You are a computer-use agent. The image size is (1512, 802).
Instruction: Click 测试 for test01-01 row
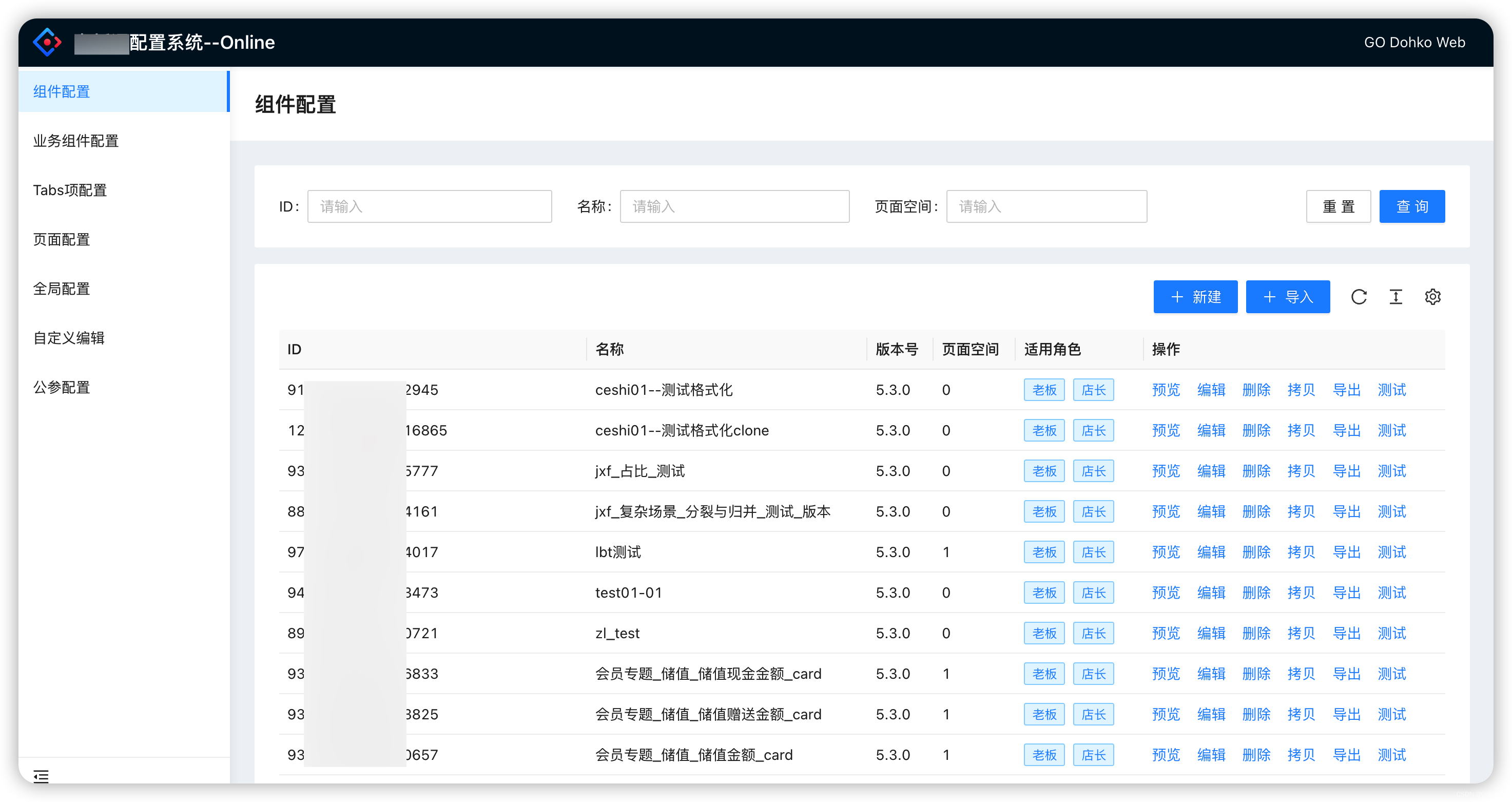point(1392,593)
